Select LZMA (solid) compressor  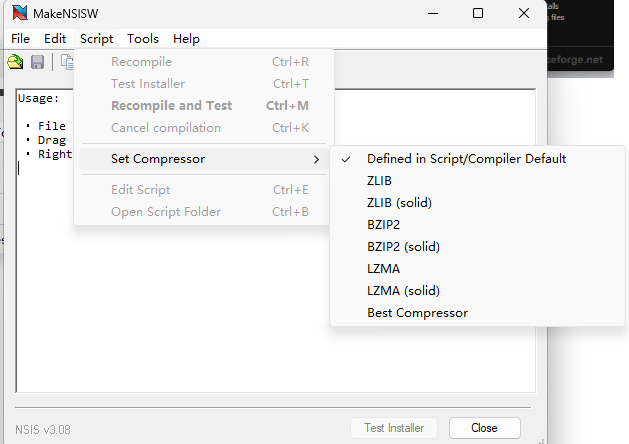click(477, 291)
